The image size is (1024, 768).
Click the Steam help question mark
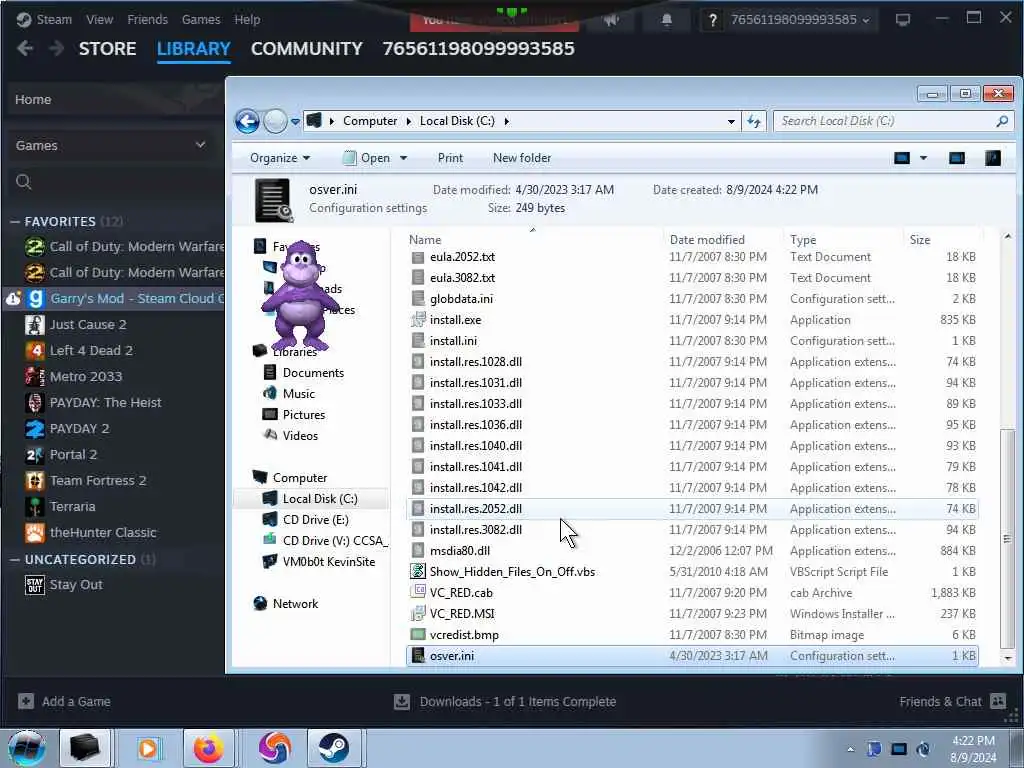tap(712, 20)
